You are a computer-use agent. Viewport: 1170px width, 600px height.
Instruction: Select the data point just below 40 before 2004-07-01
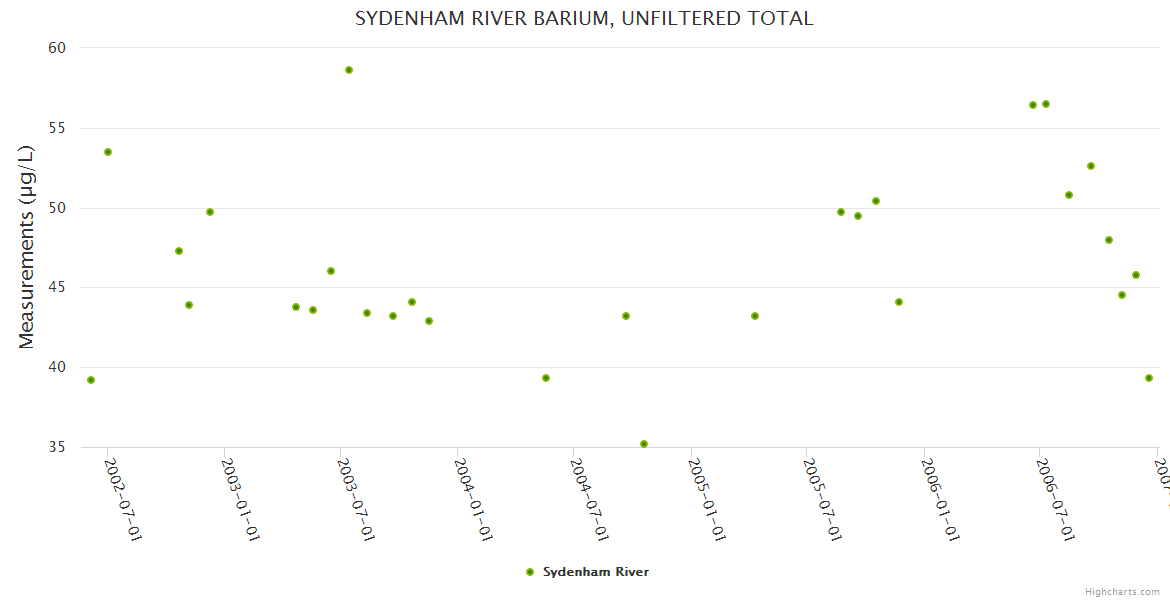pos(546,378)
